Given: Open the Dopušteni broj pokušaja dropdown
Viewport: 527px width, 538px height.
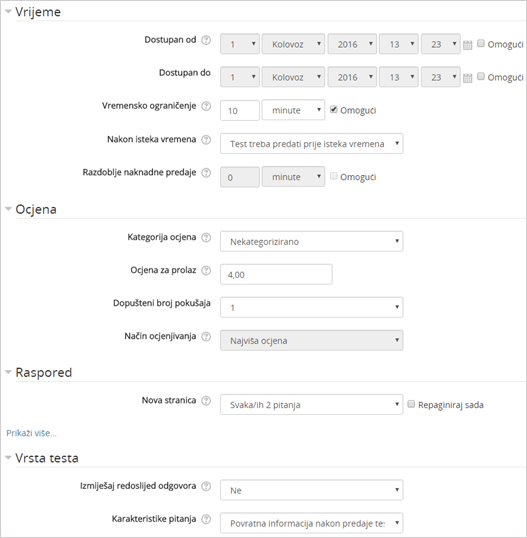Looking at the screenshot, I should 312,307.
